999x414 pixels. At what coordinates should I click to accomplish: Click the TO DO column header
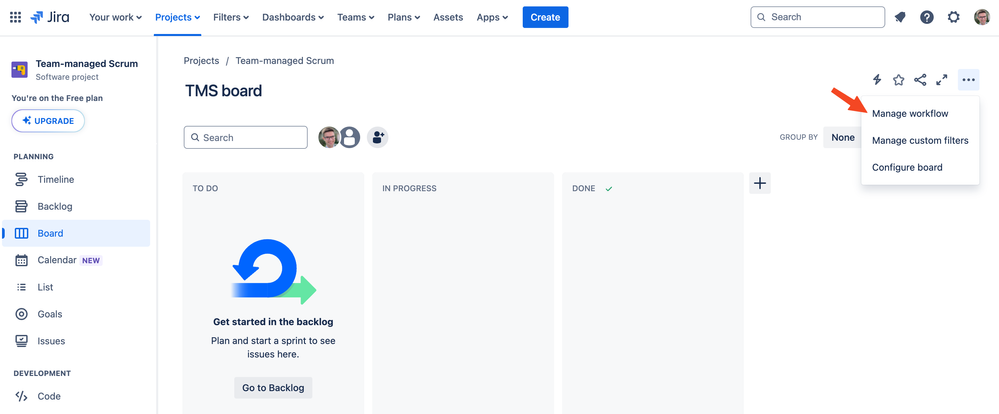pyautogui.click(x=205, y=189)
